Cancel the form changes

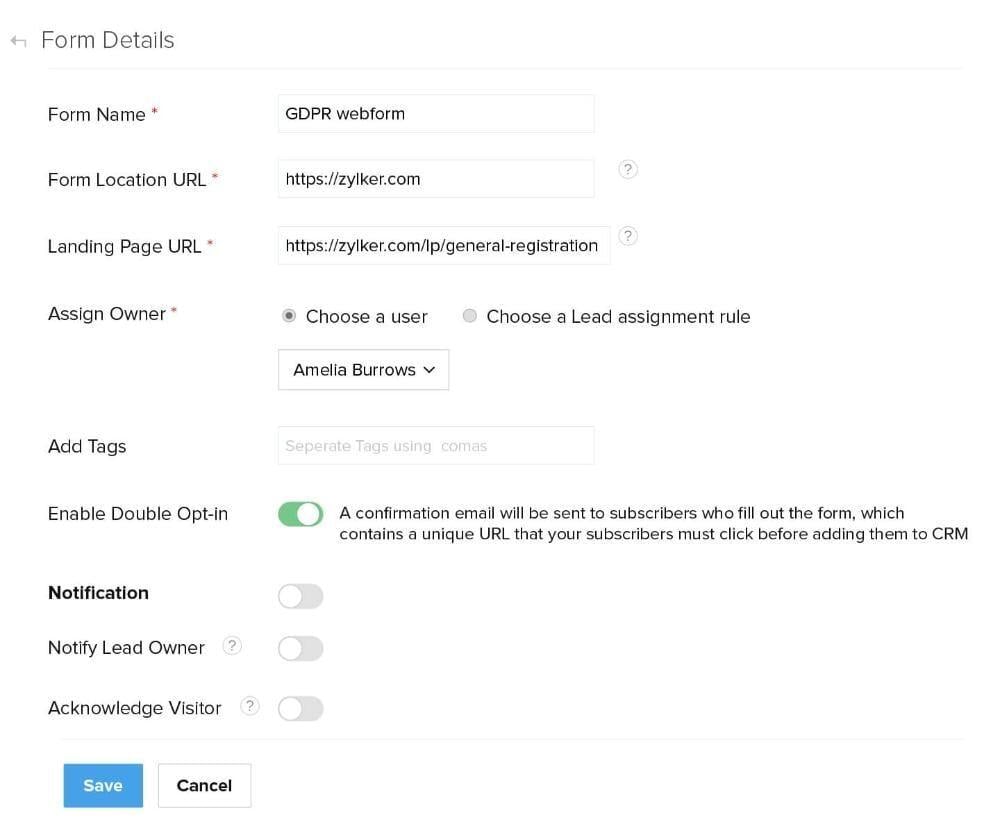[x=204, y=785]
